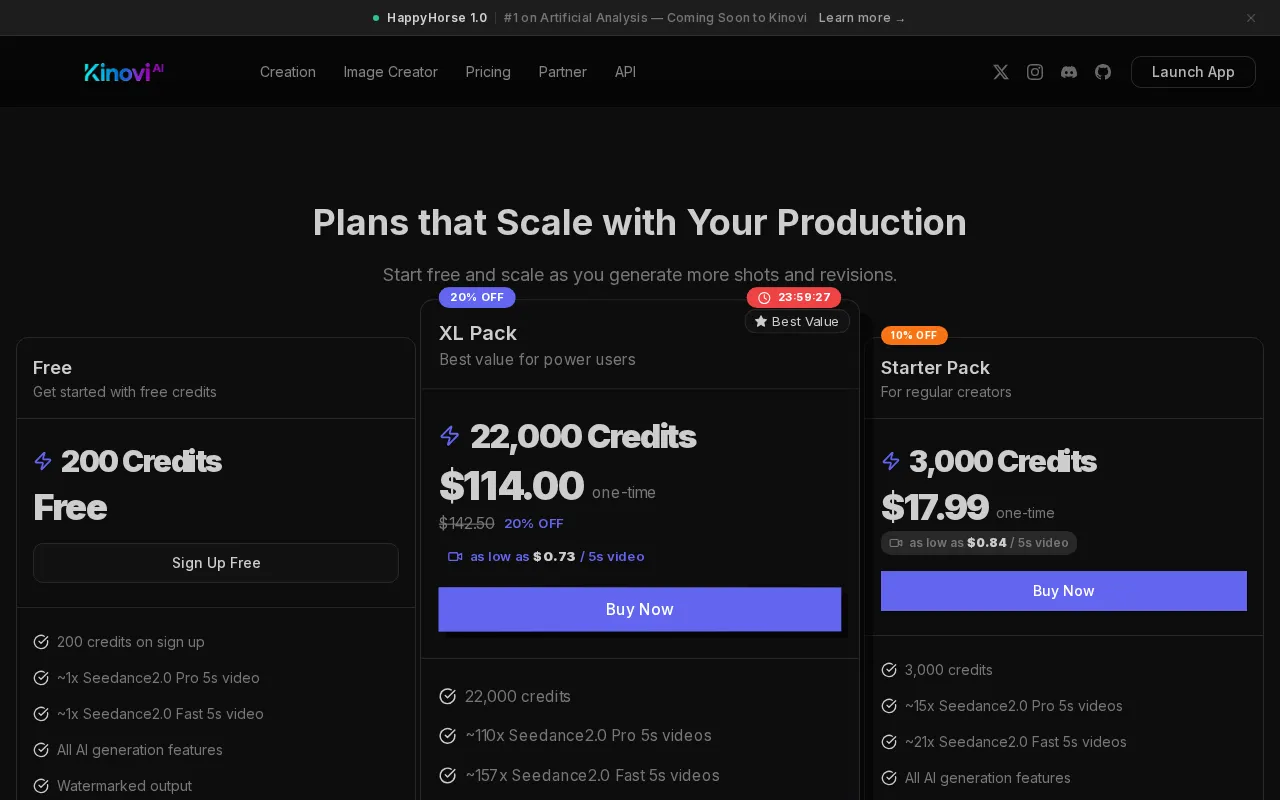Click checkmark icon beside 200 credits on sign up
1280x800 pixels.
(41, 642)
